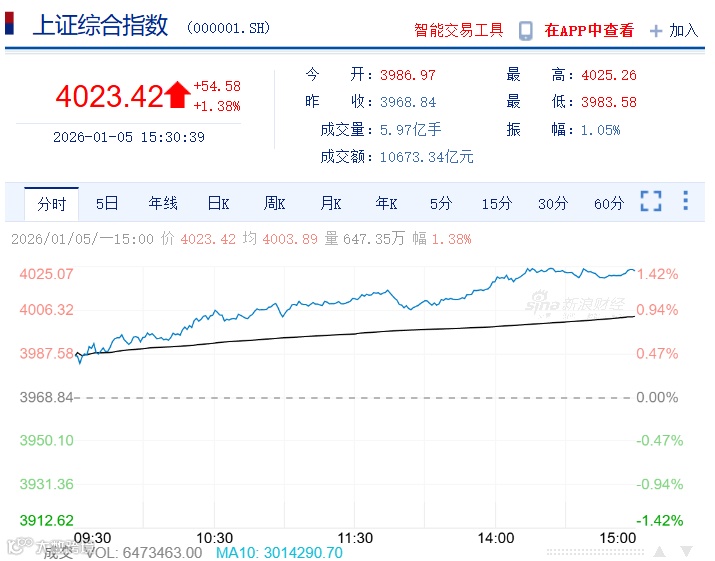
Task: Click the y-axis label 3987.58
Action: pos(46,353)
